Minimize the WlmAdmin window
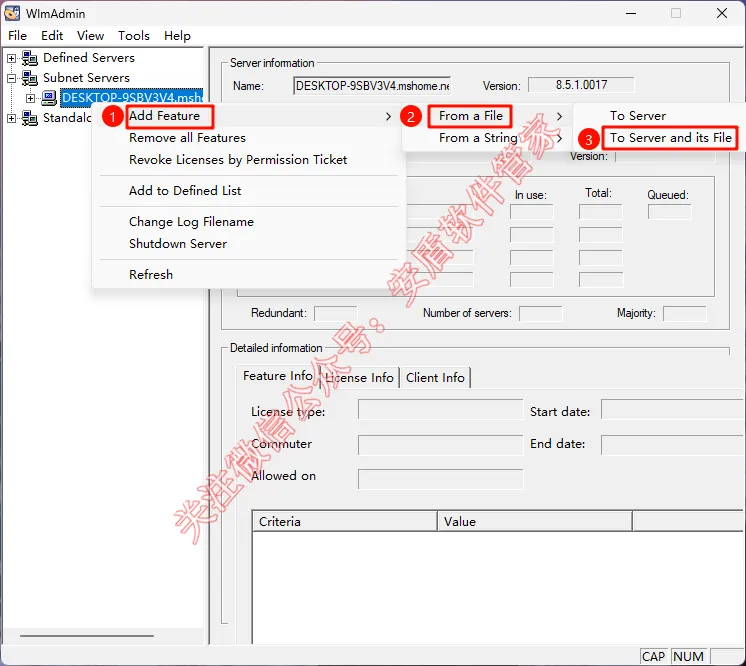Viewport: 746px width, 666px height. pyautogui.click(x=631, y=13)
